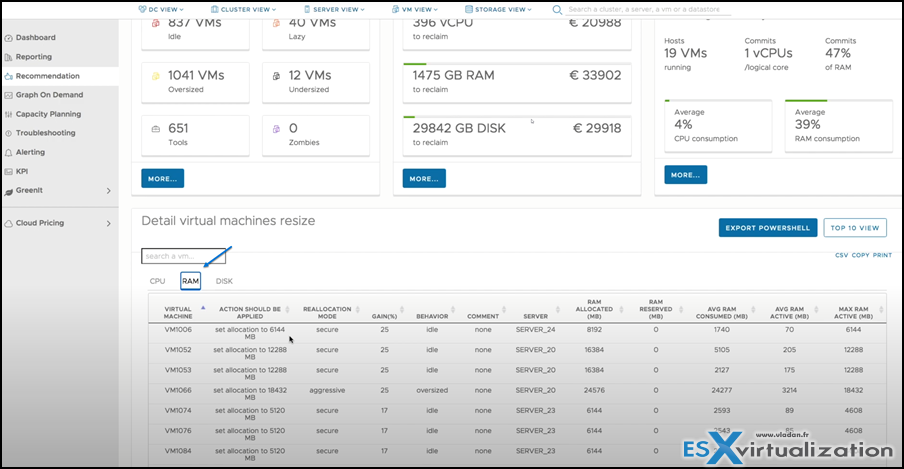Screen dimensions: 904x469
Task: Click the Capacity Planning bars icon
Action: (8, 114)
